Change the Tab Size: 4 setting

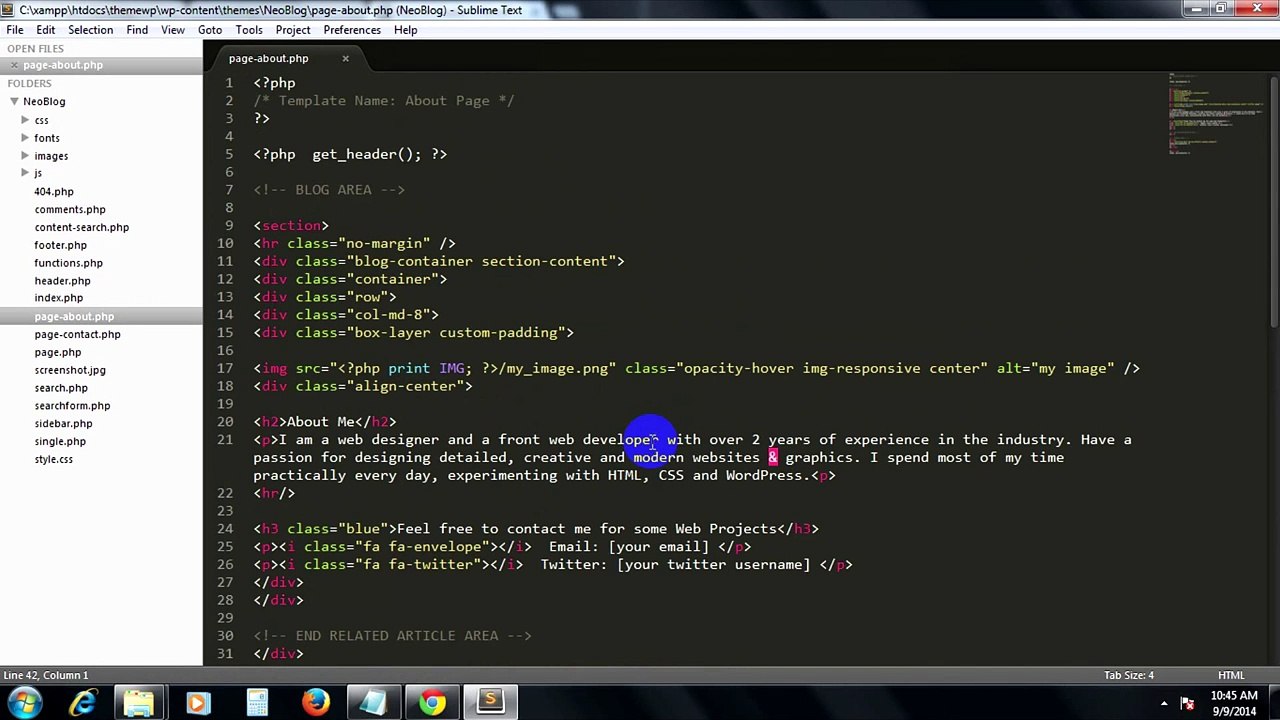click(x=1129, y=675)
